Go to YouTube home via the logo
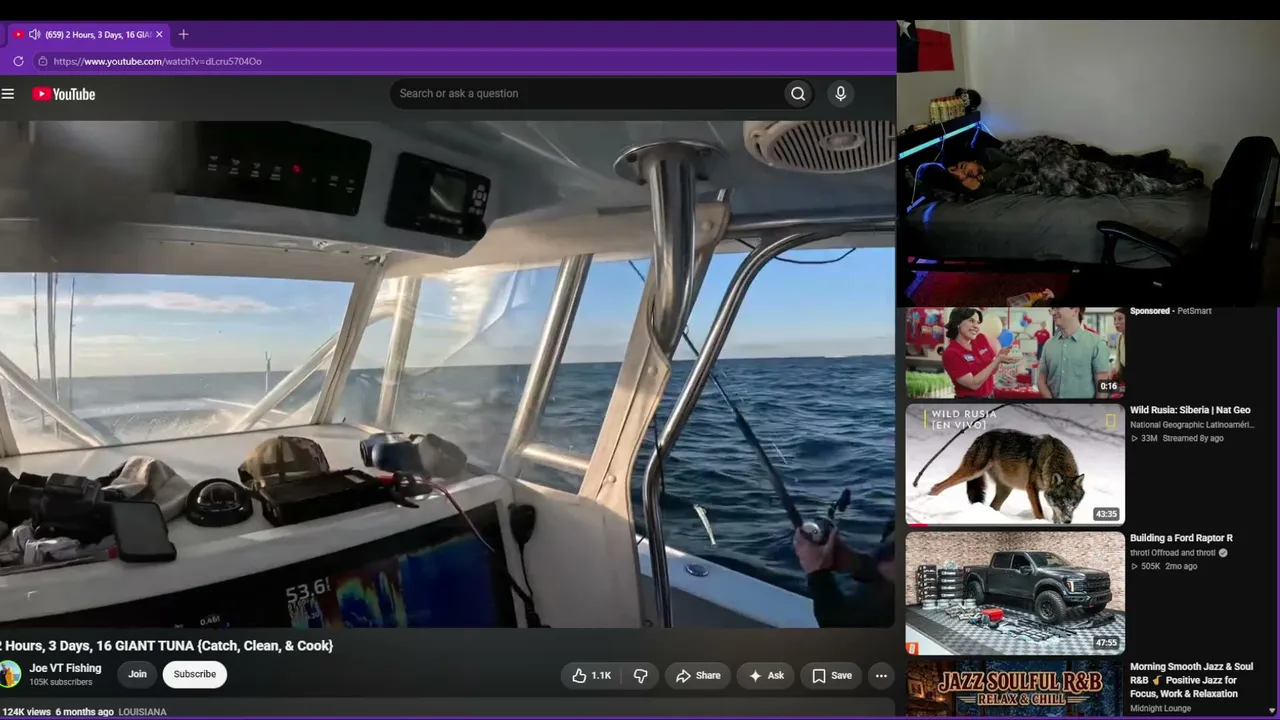The width and height of the screenshot is (1280, 720). click(x=64, y=94)
